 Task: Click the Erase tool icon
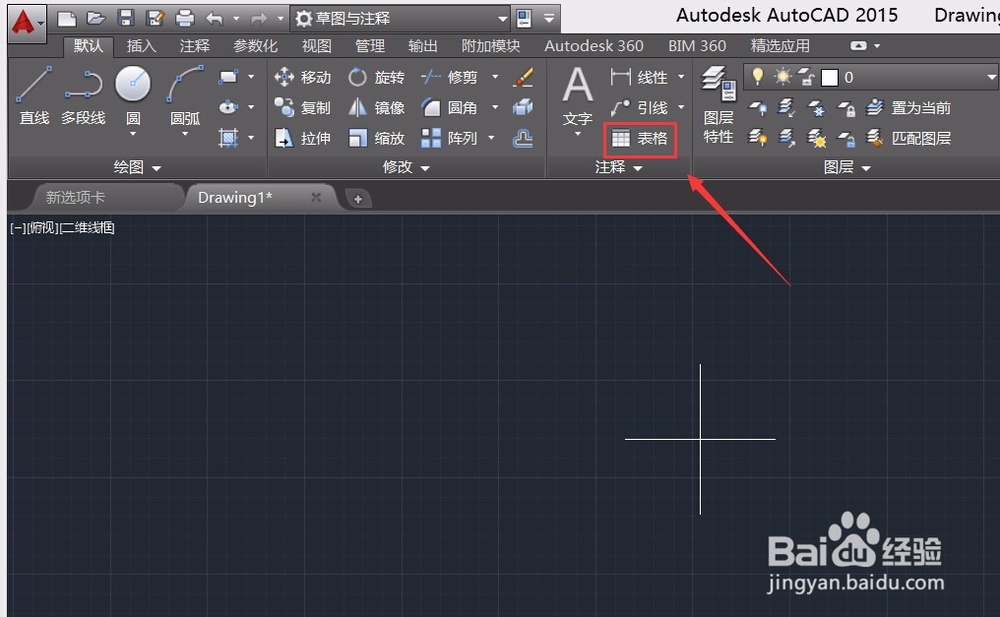523,77
